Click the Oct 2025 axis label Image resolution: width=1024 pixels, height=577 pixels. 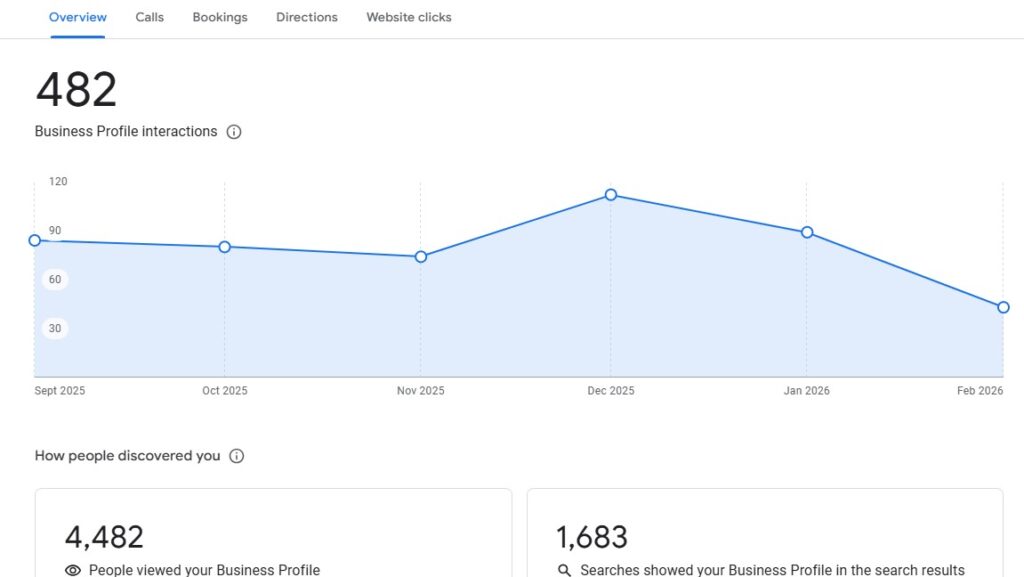coord(224,390)
